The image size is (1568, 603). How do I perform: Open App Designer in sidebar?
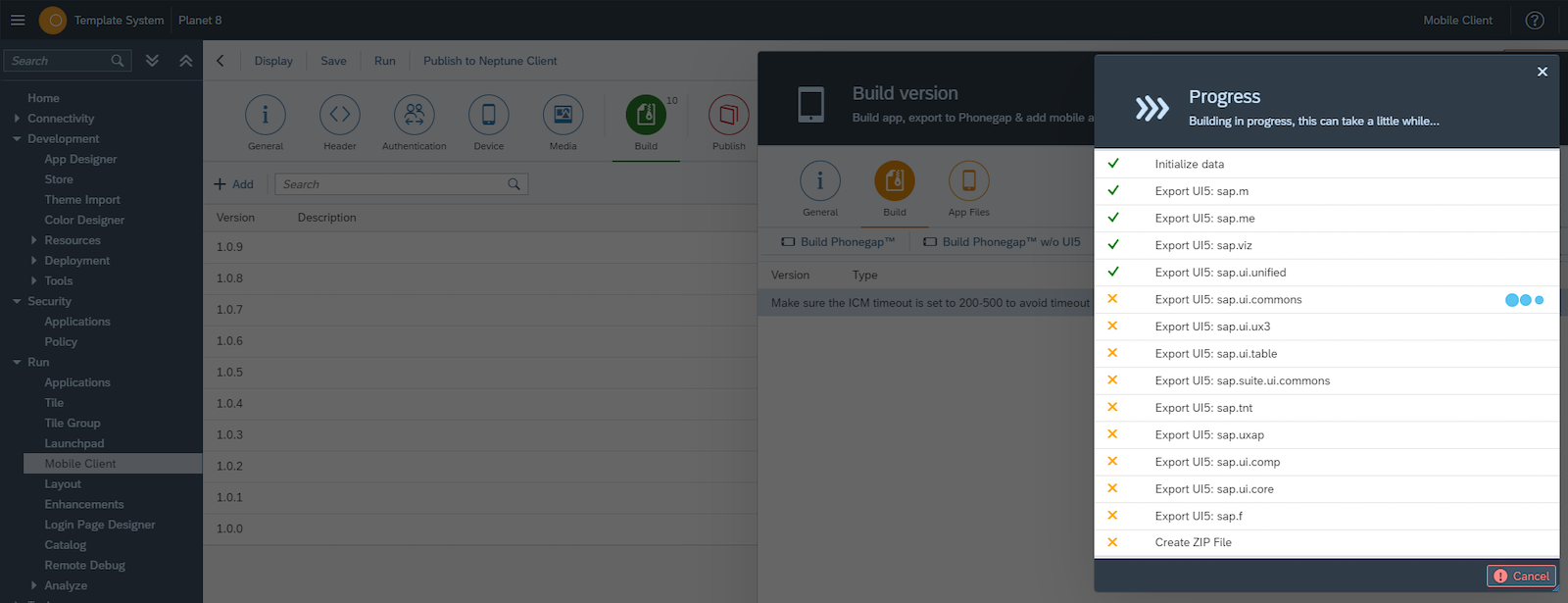point(80,159)
